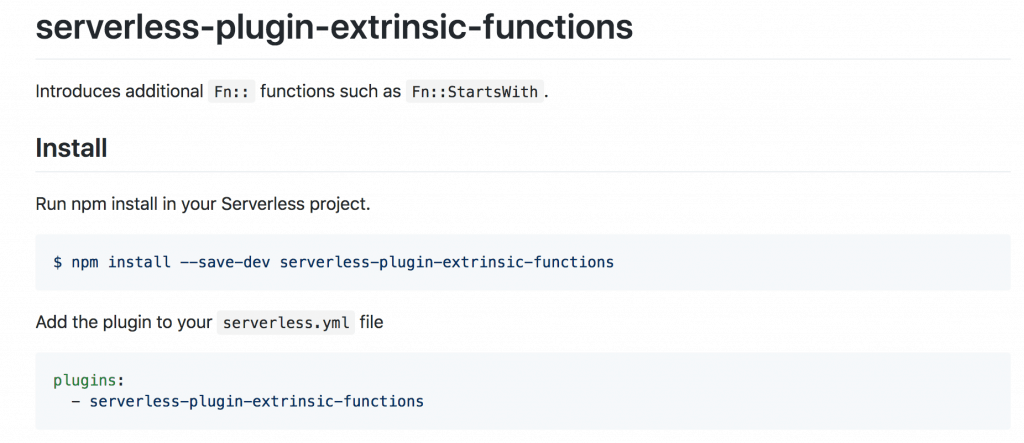
Task: Click 'npm' in the install command
Action: tap(84, 262)
